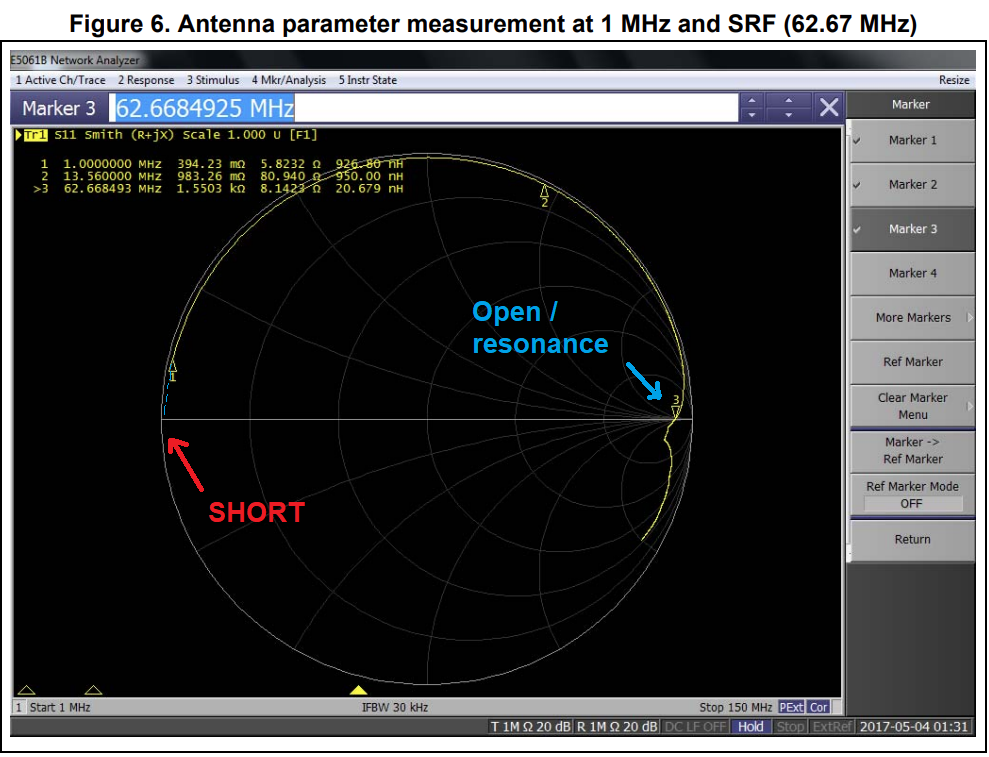
Task: Click the Return button
Action: 911,539
